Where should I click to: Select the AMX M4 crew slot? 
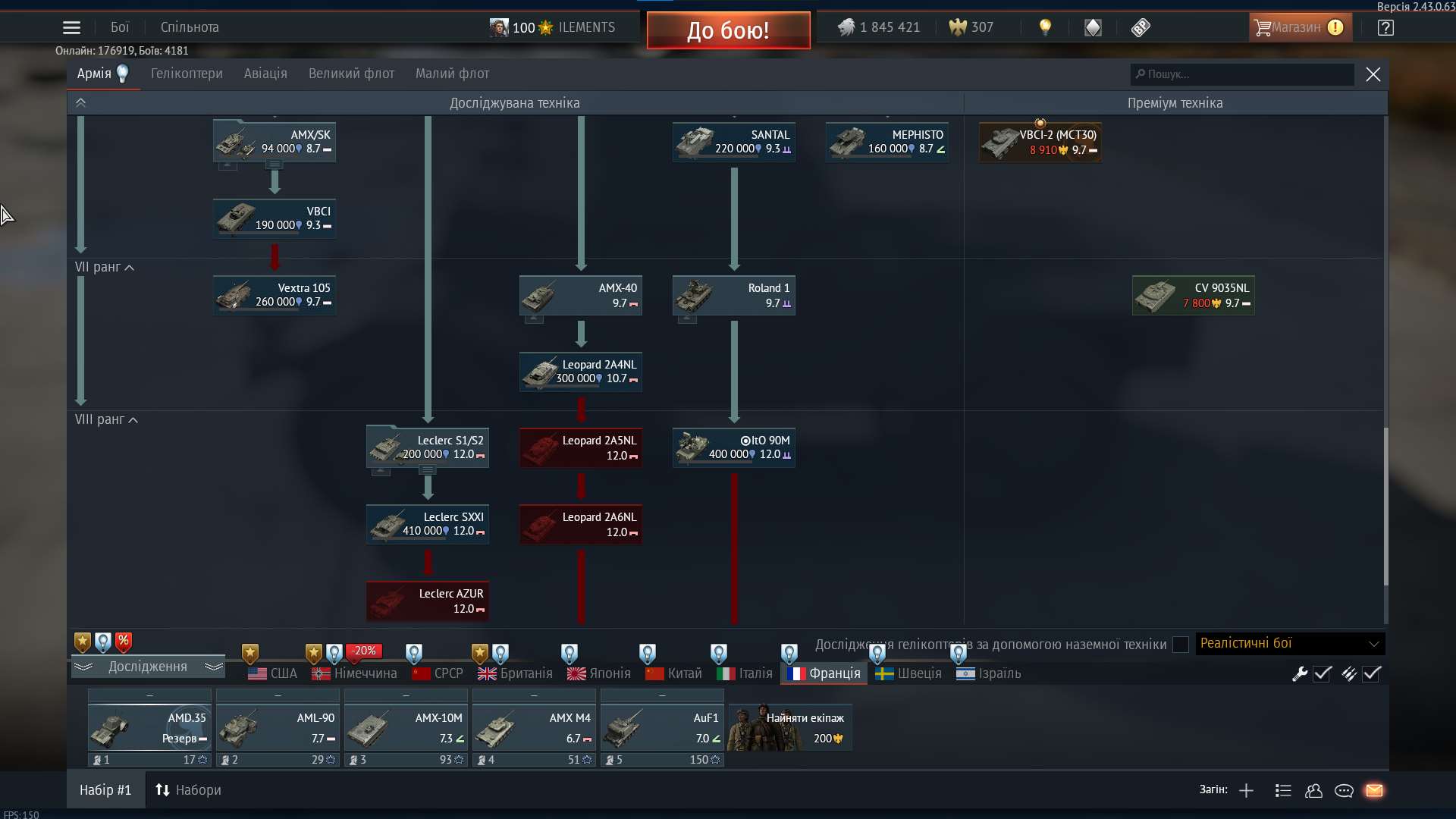(x=534, y=728)
